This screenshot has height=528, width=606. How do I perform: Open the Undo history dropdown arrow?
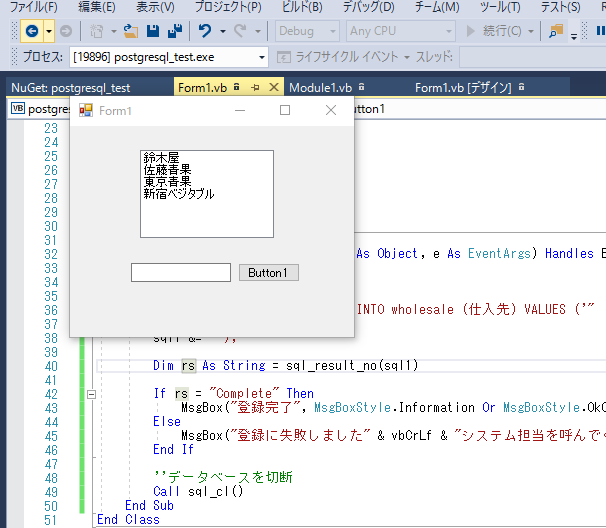[x=222, y=31]
